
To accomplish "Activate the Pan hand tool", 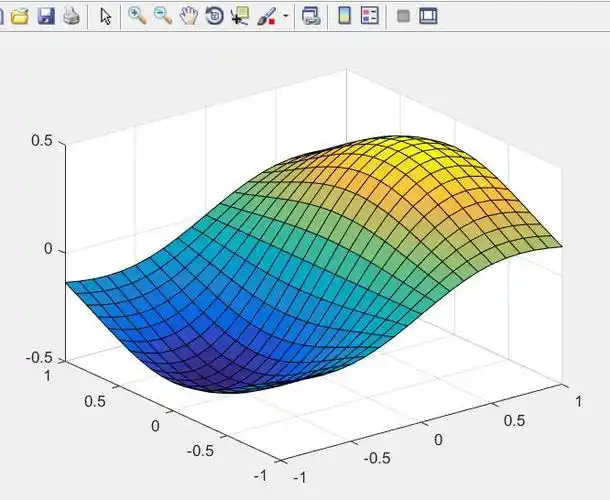I will coord(188,17).
